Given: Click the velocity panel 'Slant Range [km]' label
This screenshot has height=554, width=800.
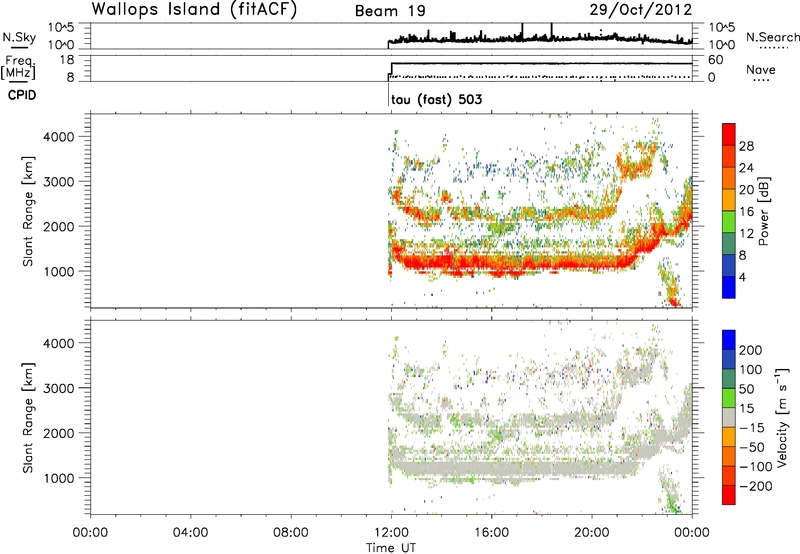Looking at the screenshot, I should [28, 418].
